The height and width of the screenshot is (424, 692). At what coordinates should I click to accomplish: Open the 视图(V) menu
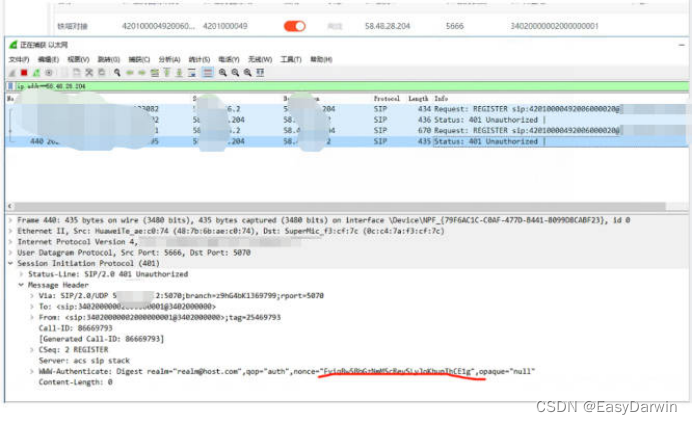[79, 60]
